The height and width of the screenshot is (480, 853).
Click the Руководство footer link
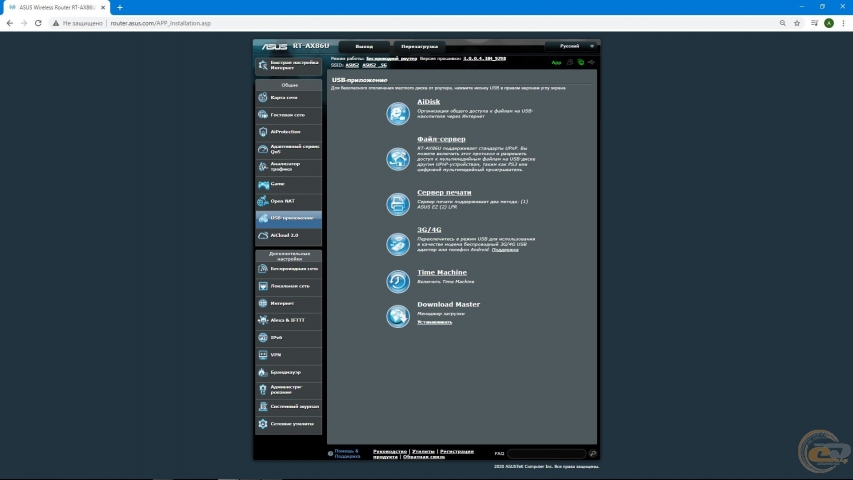390,452
